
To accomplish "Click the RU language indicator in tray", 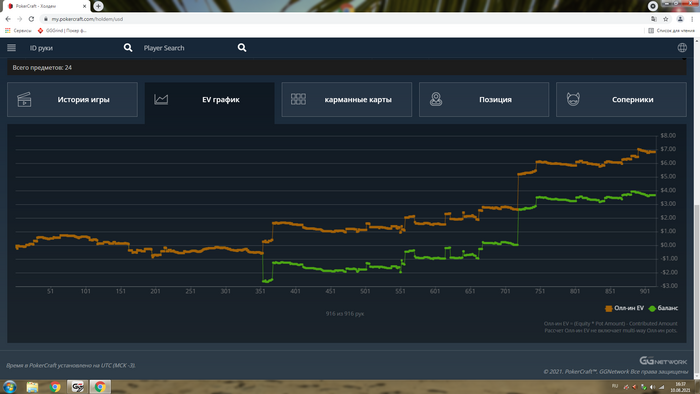I will (x=615, y=386).
